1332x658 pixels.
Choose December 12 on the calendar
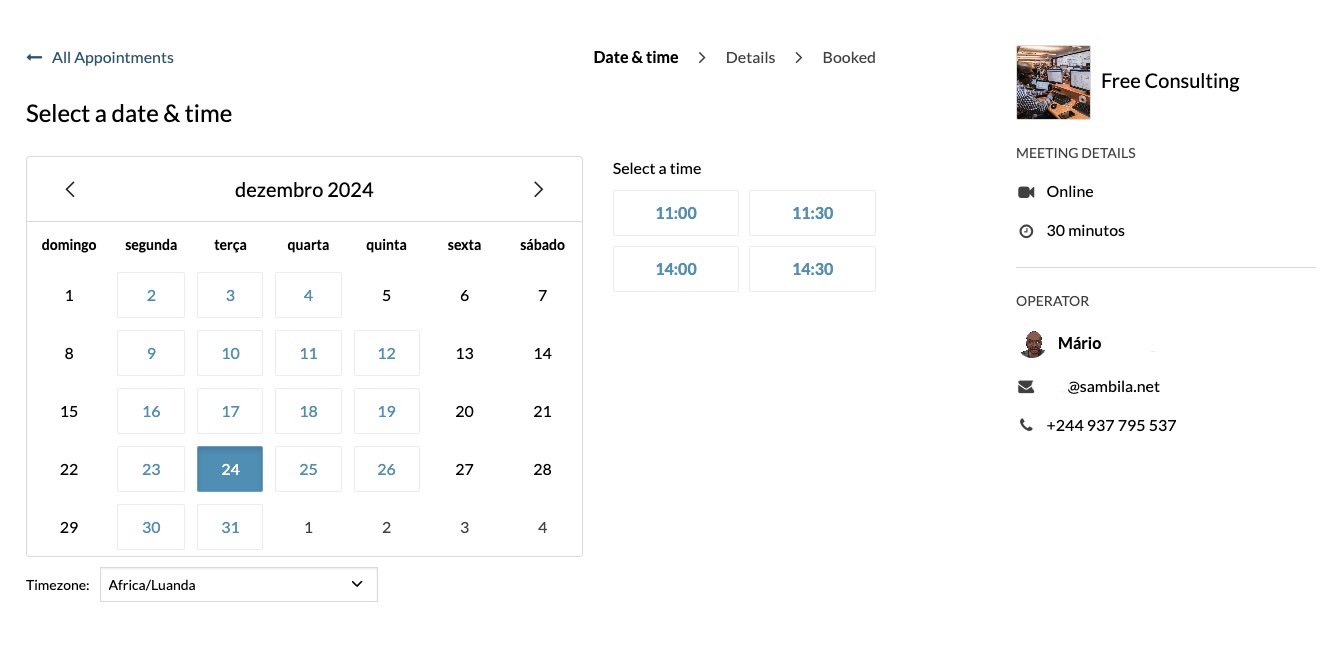coord(387,353)
